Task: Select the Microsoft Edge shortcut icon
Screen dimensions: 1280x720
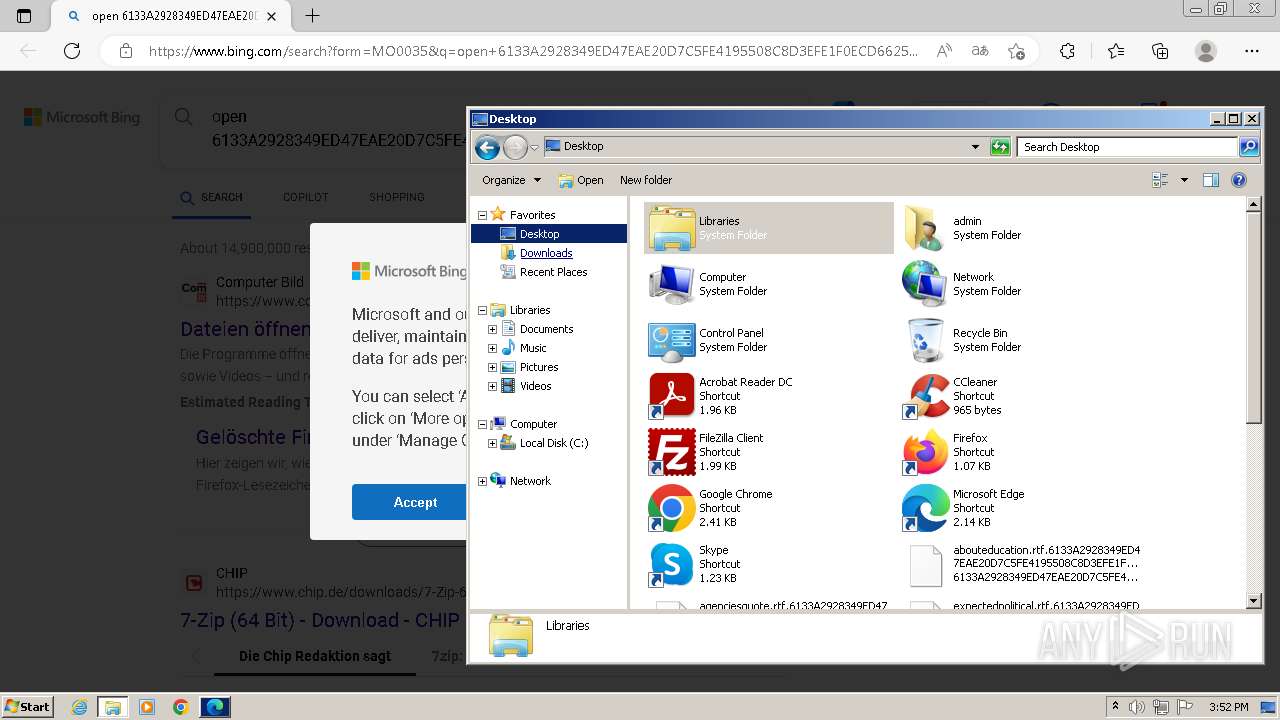Action: pyautogui.click(x=924, y=508)
